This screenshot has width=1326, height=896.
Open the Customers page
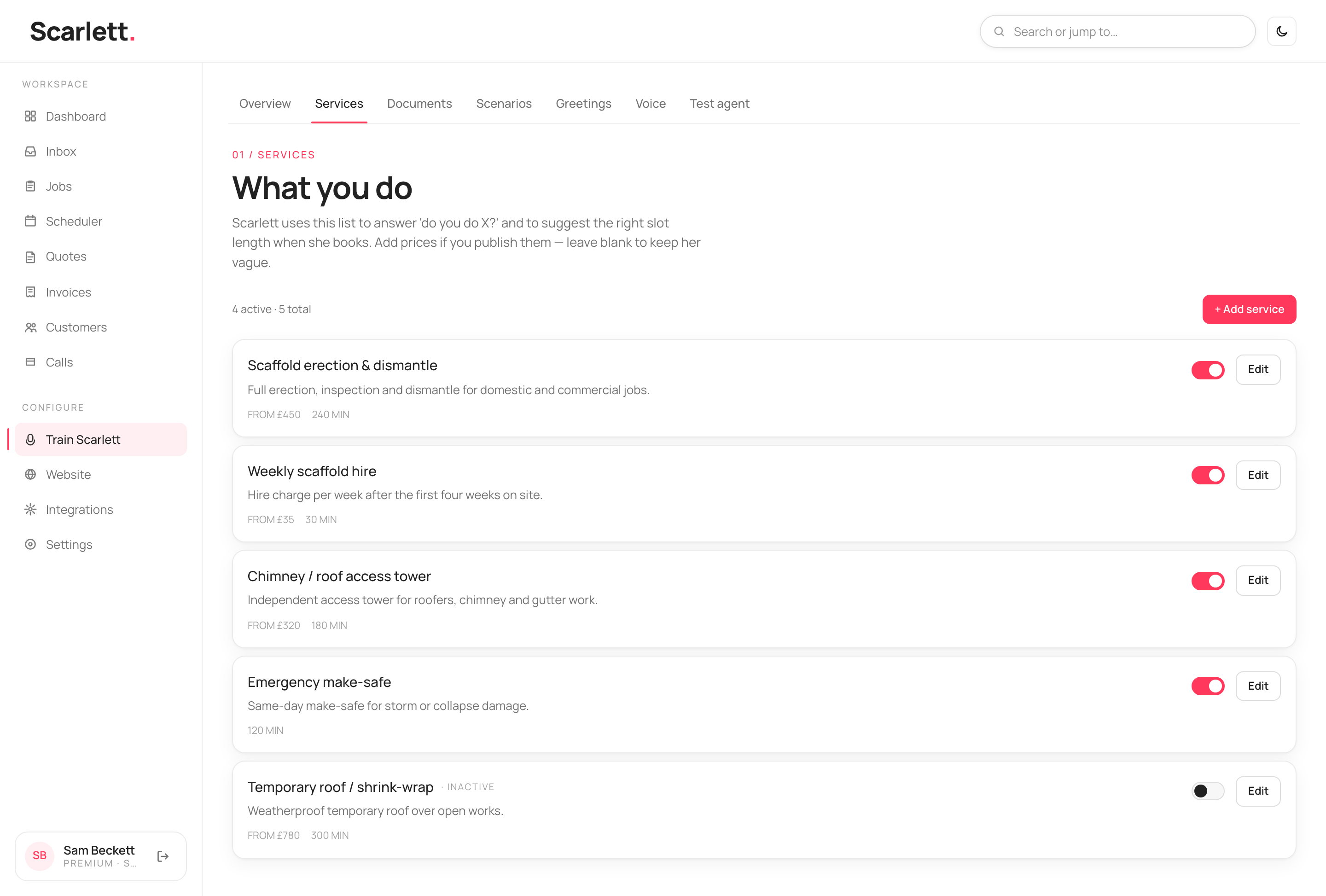coord(101,327)
